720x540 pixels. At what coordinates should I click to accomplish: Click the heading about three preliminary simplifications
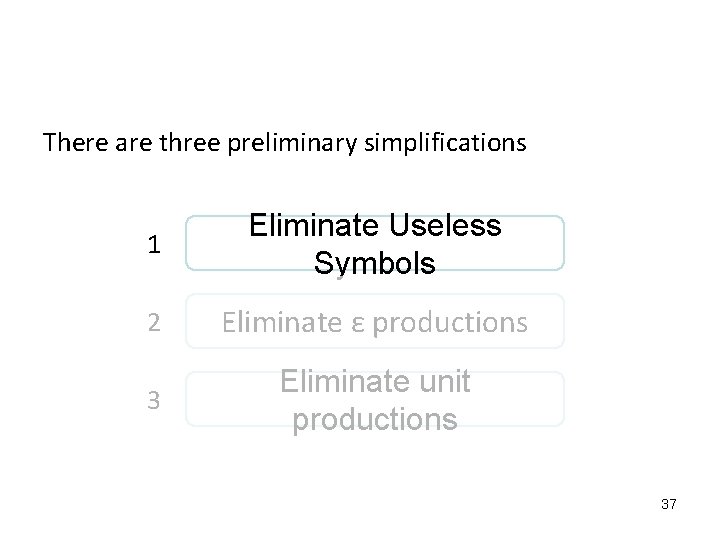pos(284,143)
